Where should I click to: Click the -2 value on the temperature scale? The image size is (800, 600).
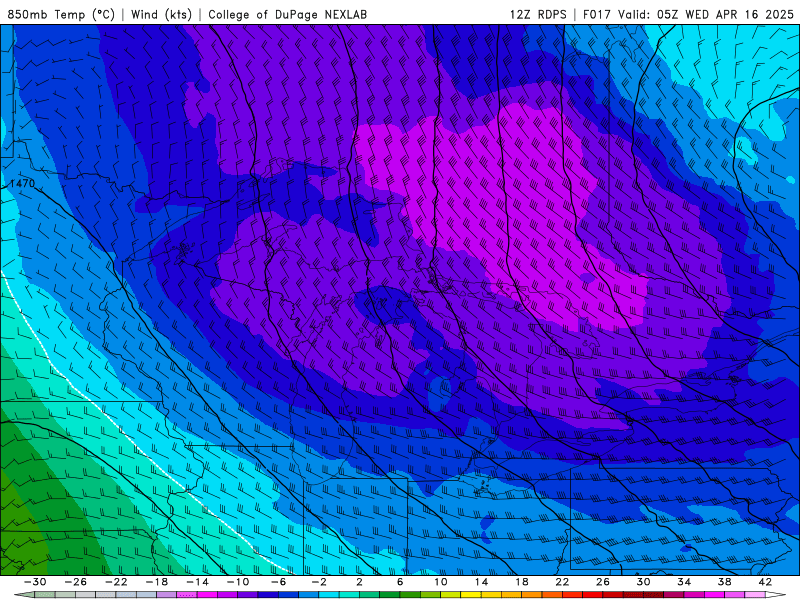319,582
